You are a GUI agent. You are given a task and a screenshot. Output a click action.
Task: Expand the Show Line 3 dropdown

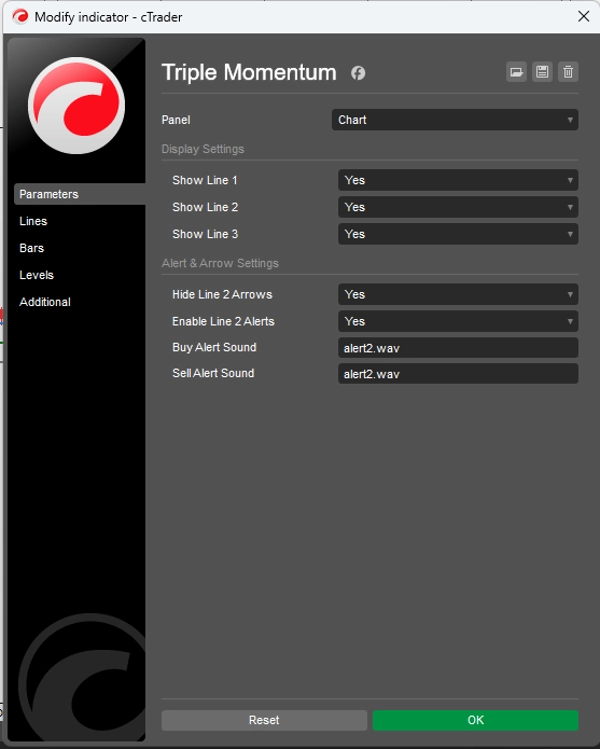[x=458, y=234]
